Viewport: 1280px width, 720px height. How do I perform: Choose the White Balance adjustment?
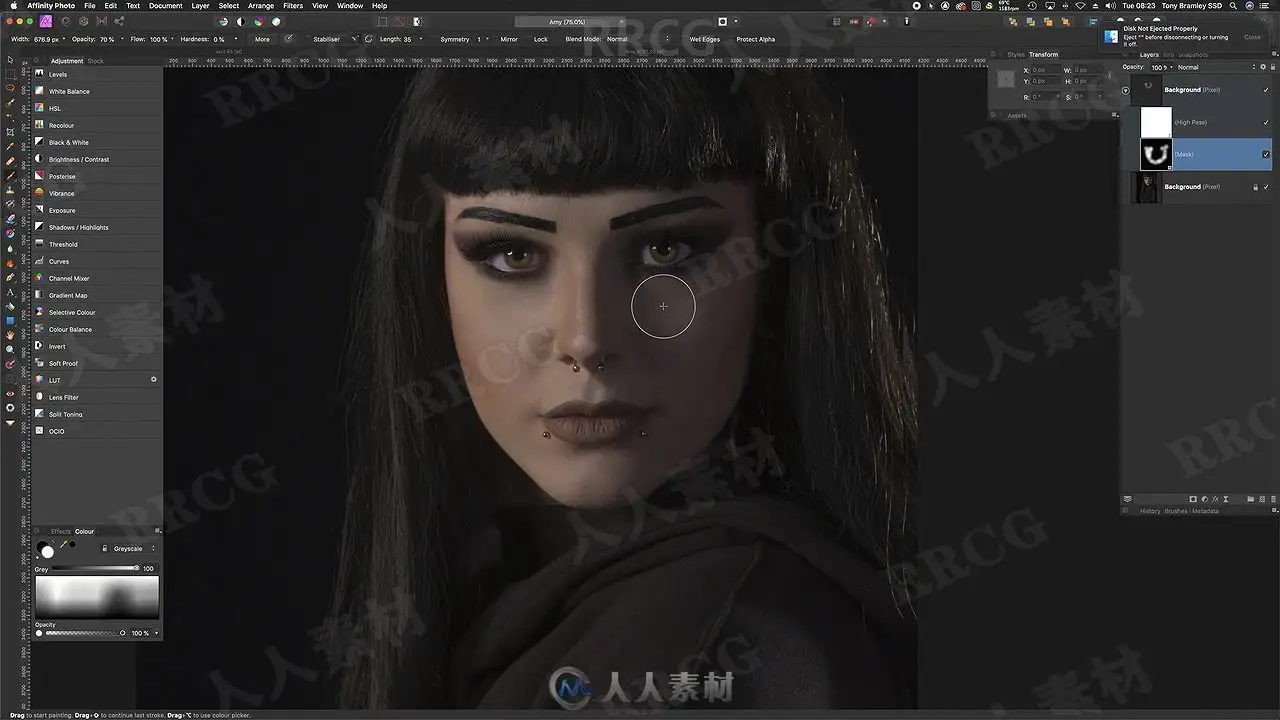97,91
